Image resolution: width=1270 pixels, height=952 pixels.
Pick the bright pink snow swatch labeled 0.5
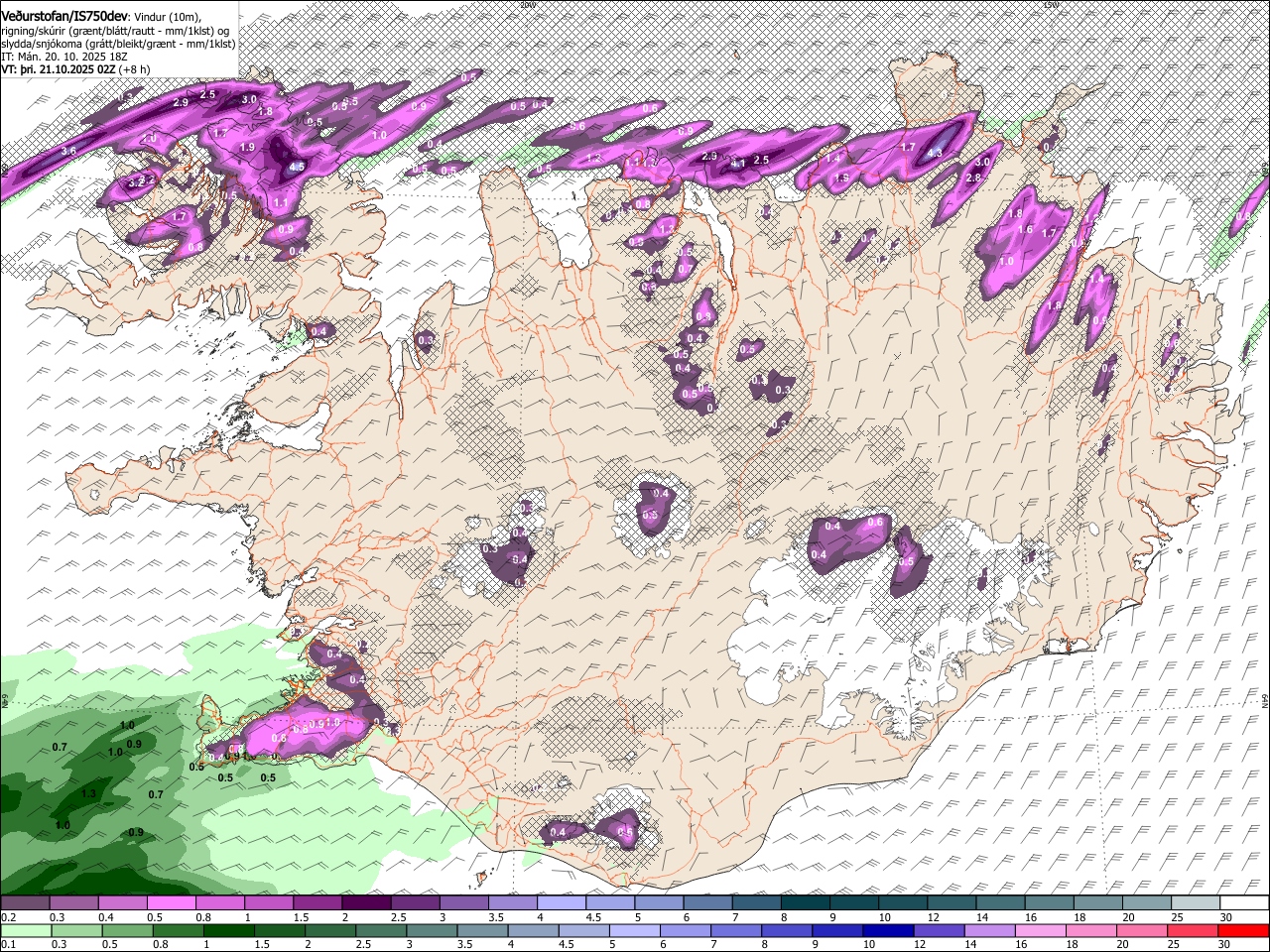point(171,902)
